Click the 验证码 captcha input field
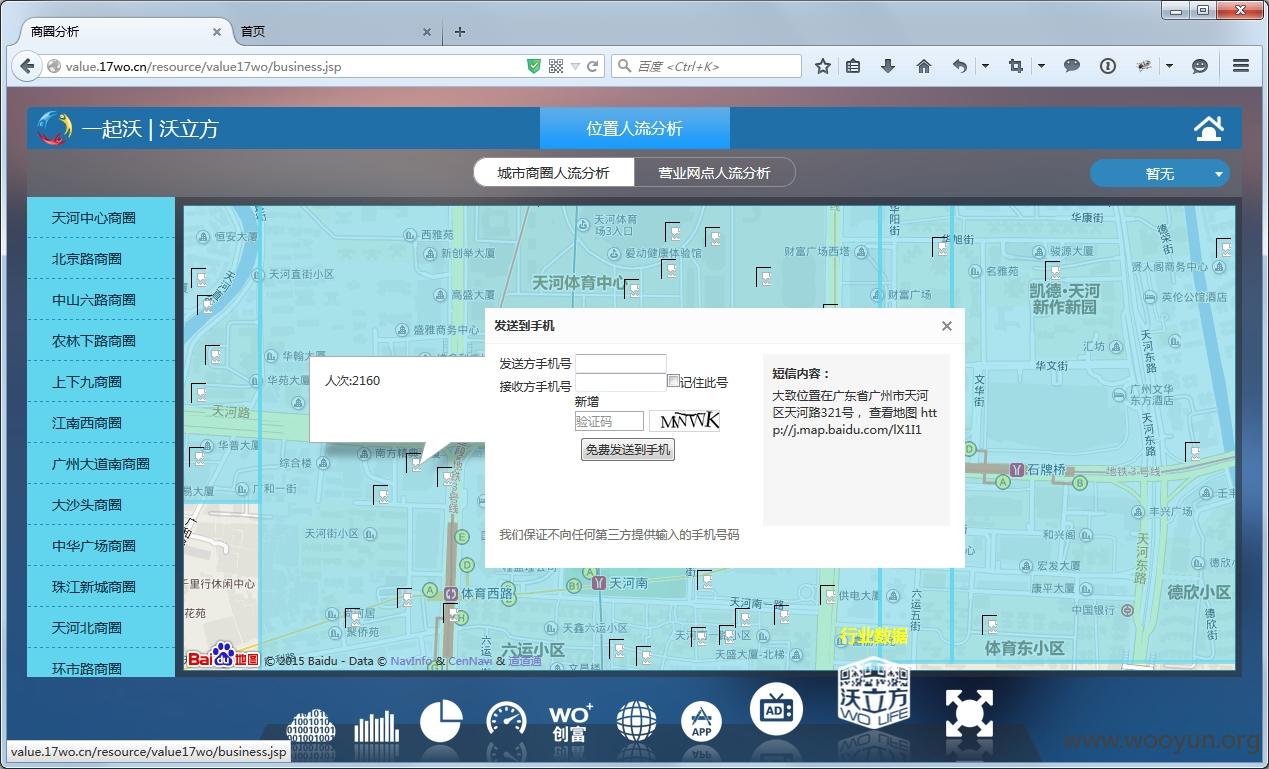The width and height of the screenshot is (1269, 769). 609,421
